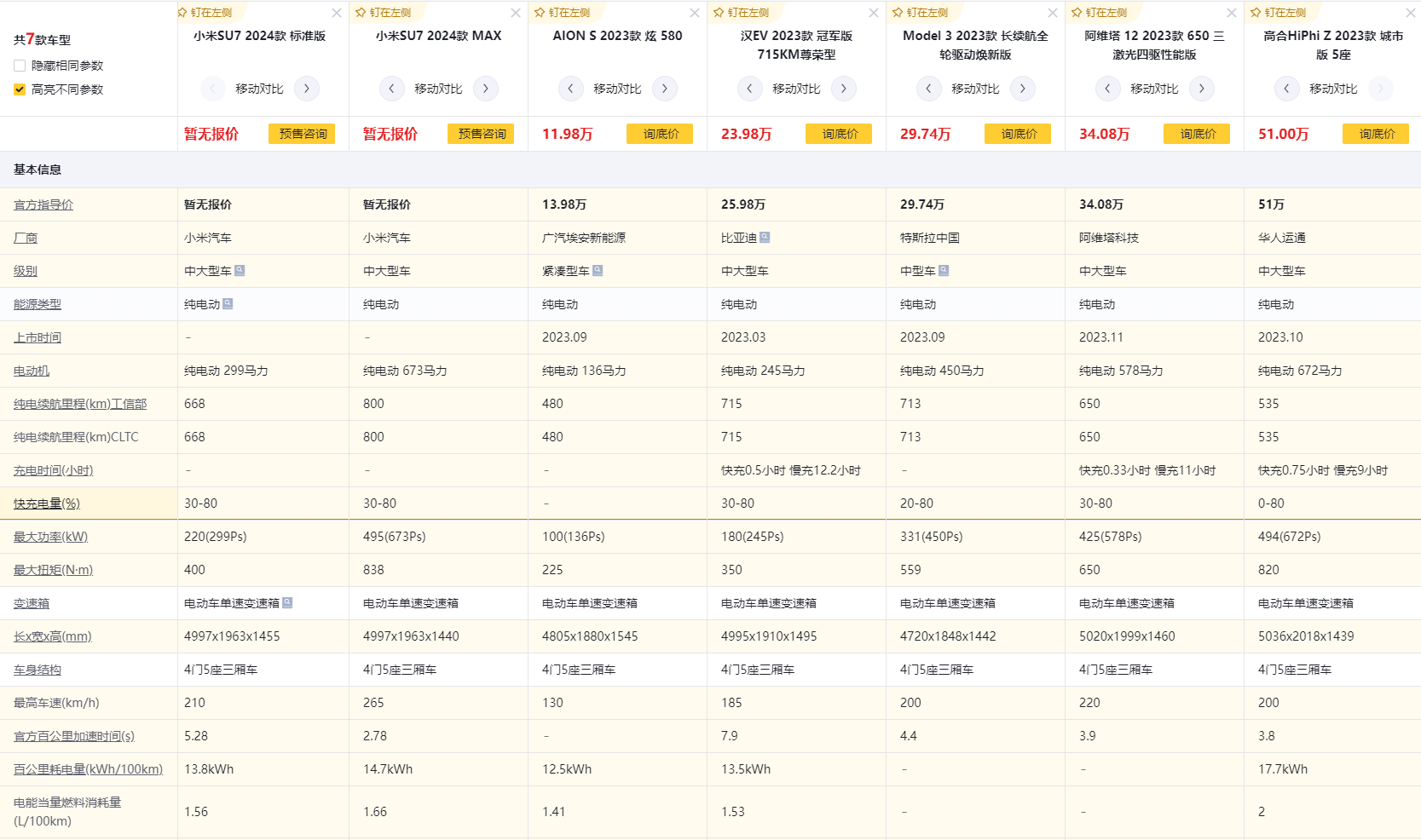This screenshot has height=840, width=1421.
Task: Open the 长x宽x高(mm) parameter link
Action: [53, 636]
